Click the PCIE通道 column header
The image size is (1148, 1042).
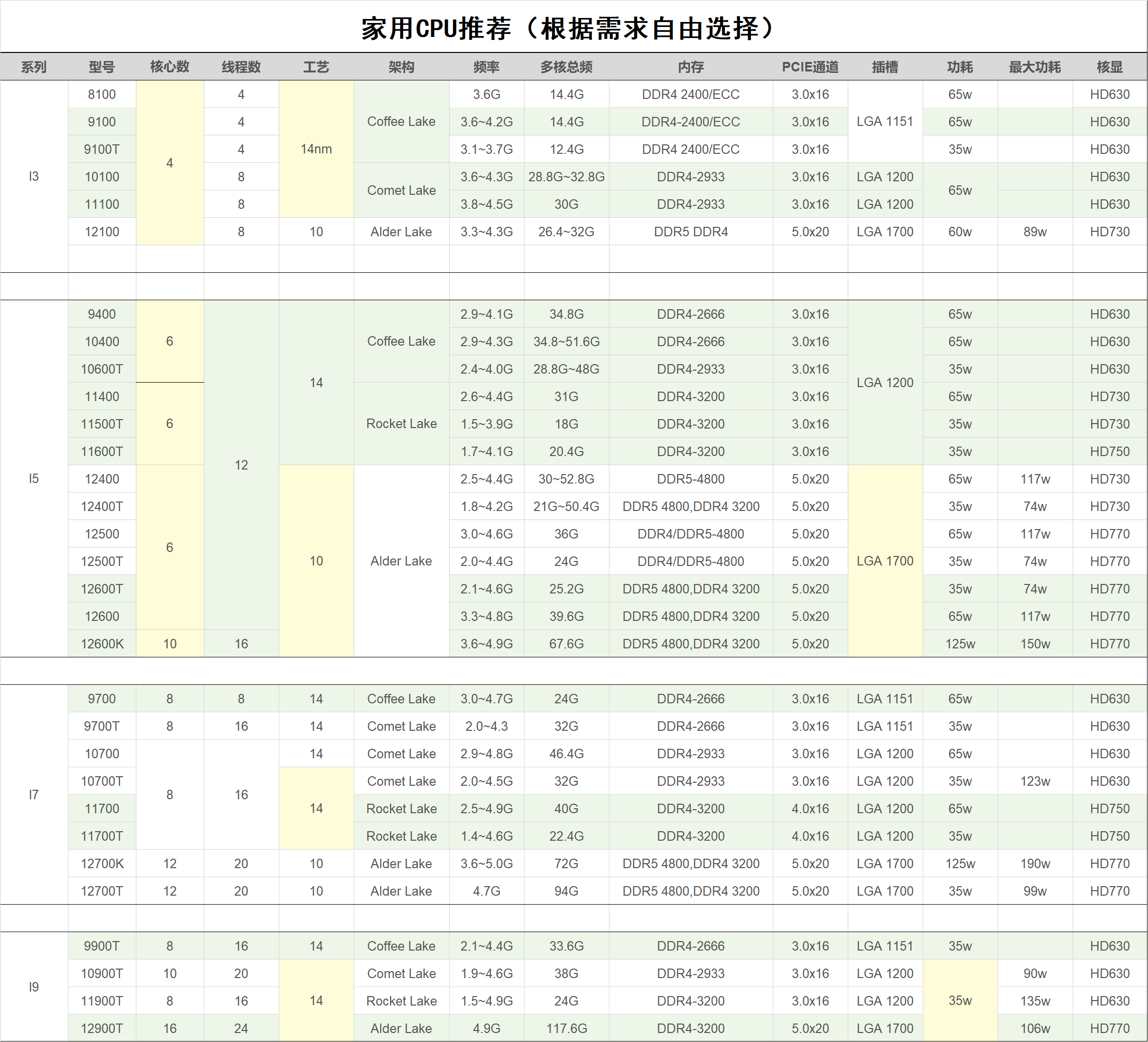810,66
